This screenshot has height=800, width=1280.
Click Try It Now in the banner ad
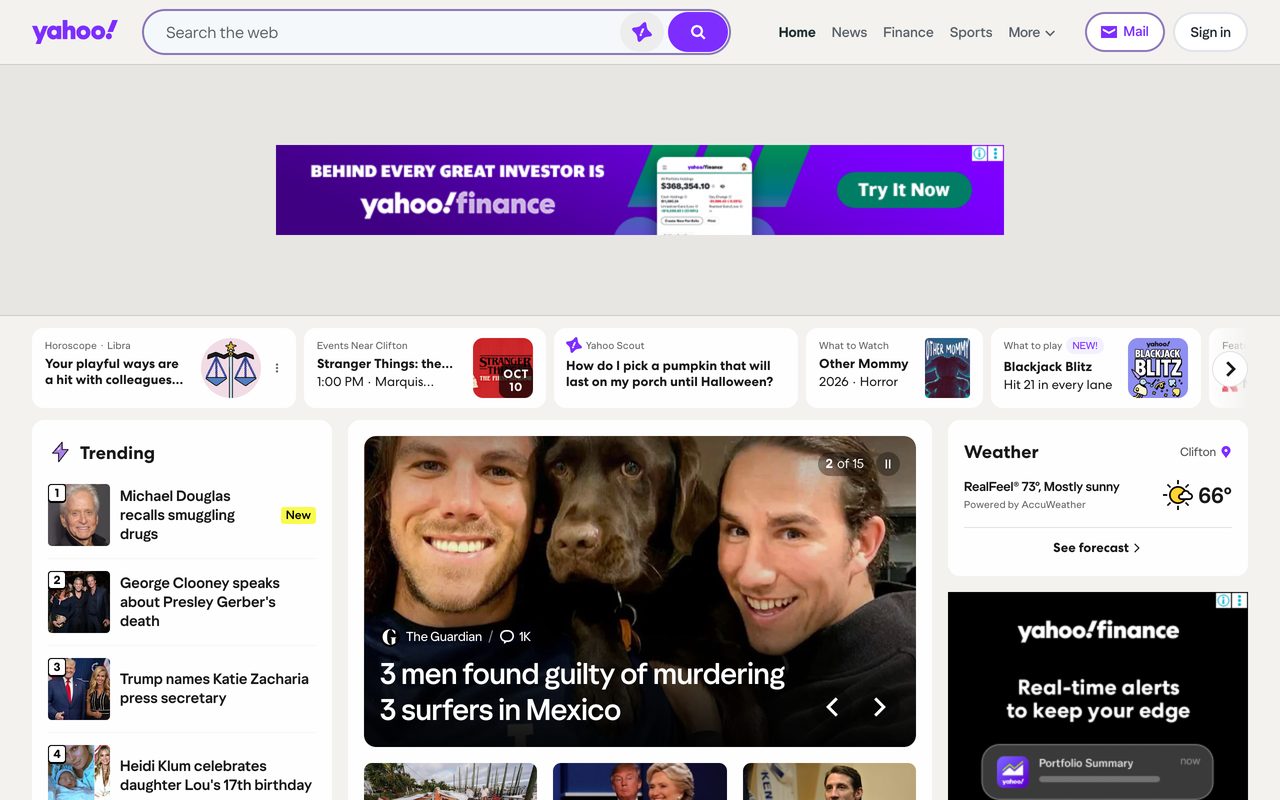point(904,190)
